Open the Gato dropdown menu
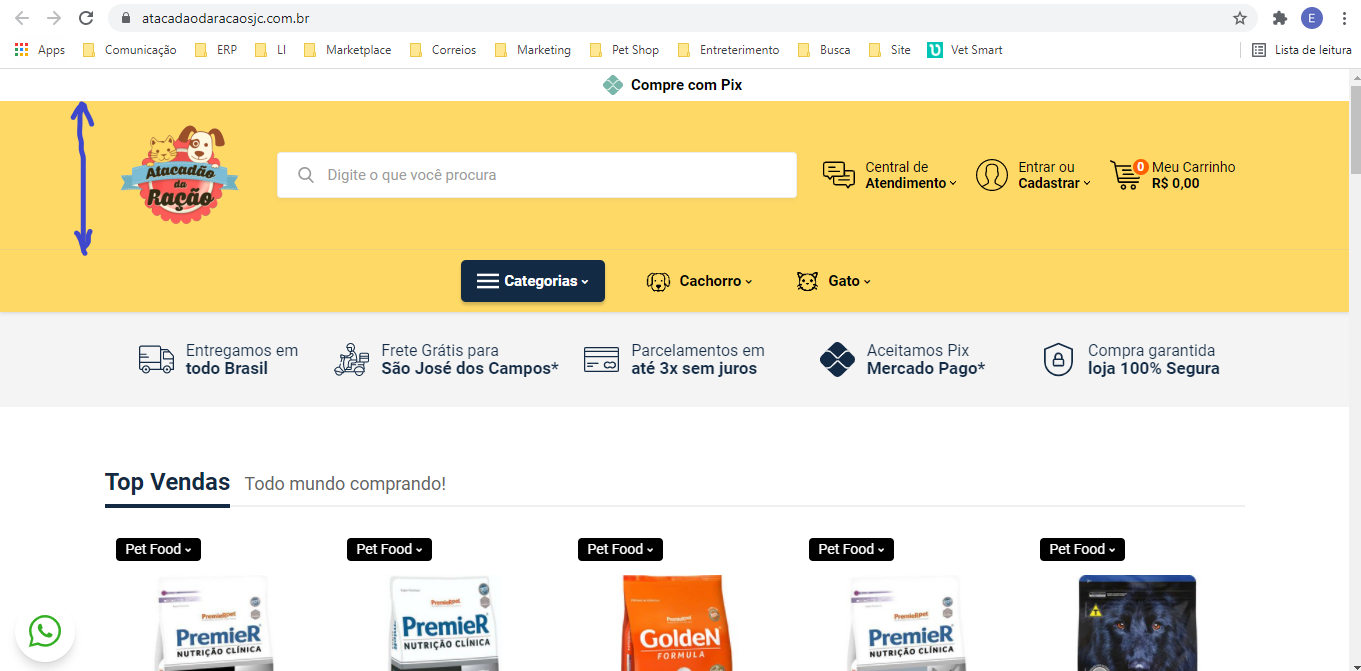The width and height of the screenshot is (1361, 671). click(834, 281)
